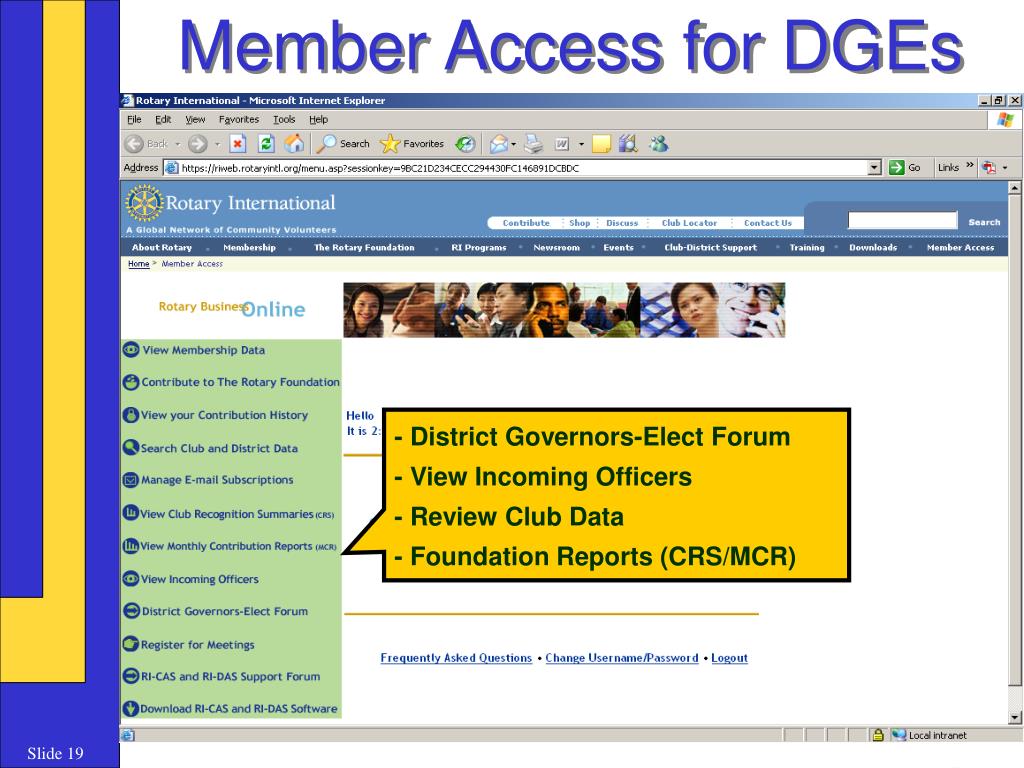Open the Forward button dropdown arrow
Screen dimensions: 1024x768
click(217, 144)
